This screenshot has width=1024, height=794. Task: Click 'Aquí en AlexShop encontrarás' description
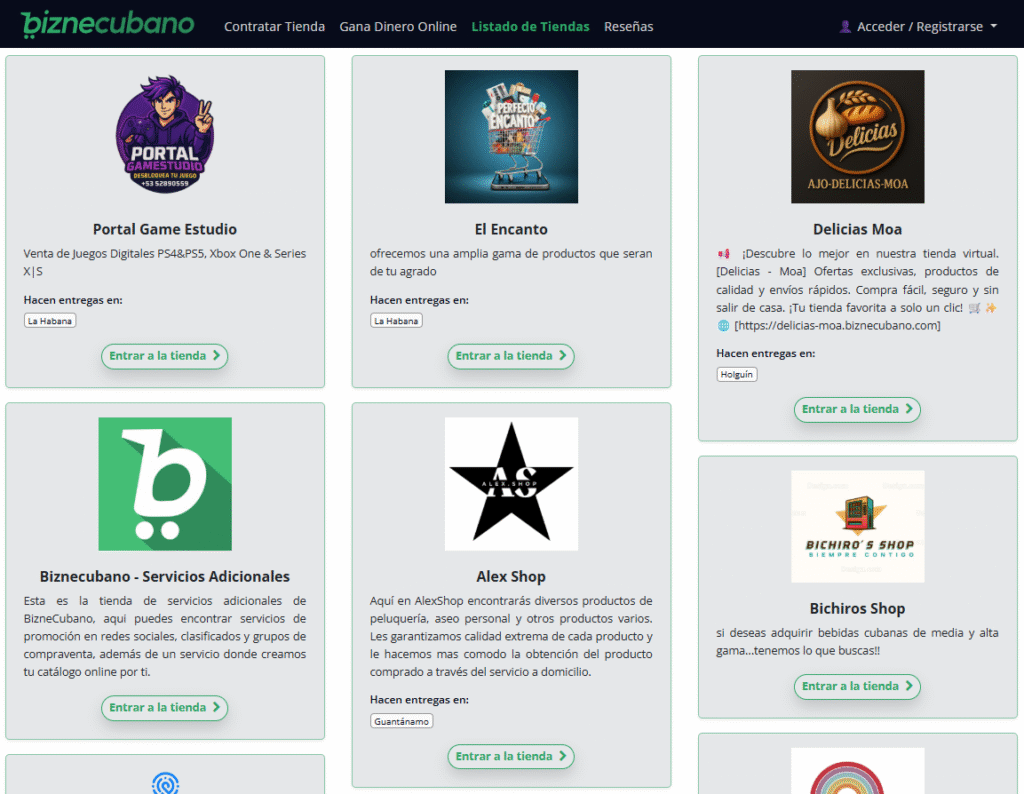pos(511,637)
